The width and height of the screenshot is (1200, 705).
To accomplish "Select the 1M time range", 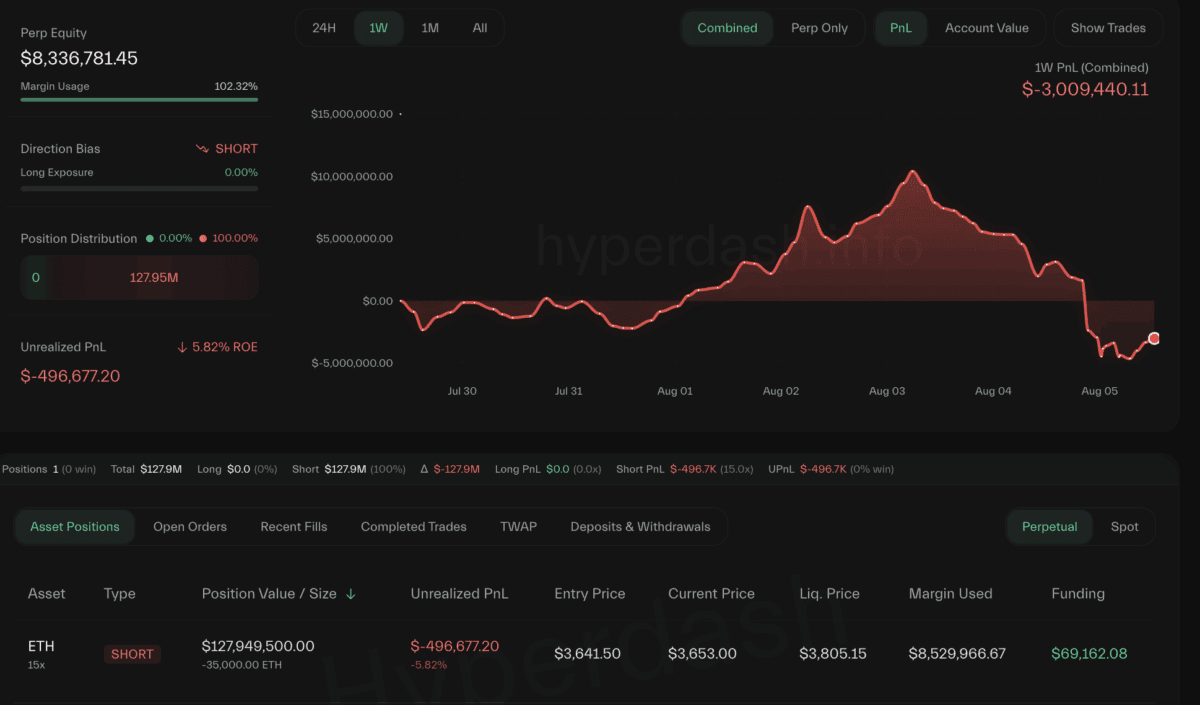I will pyautogui.click(x=430, y=28).
